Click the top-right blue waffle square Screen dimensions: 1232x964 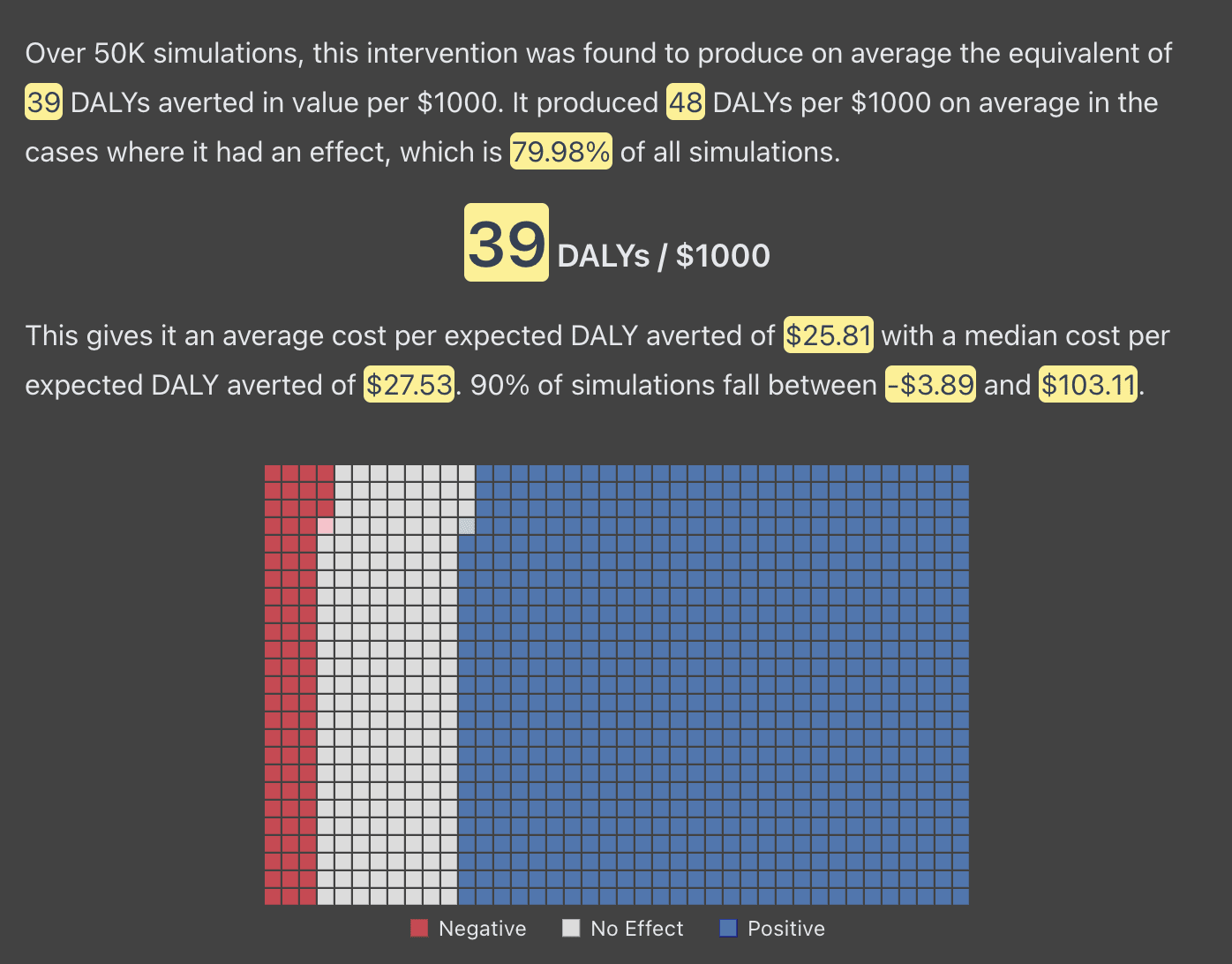point(961,473)
